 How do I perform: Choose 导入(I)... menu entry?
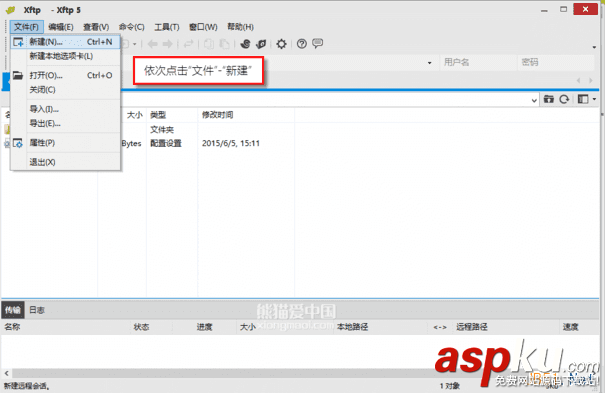pyautogui.click(x=66, y=109)
